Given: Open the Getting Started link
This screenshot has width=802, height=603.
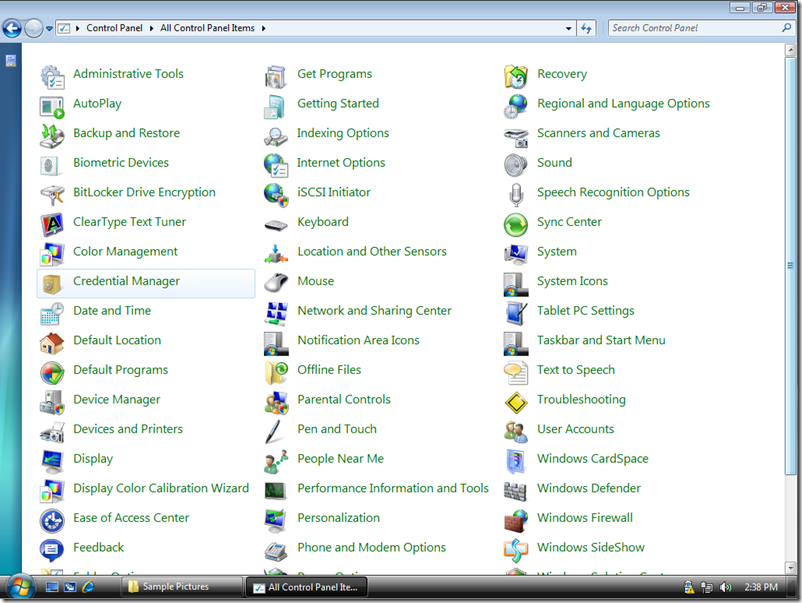Looking at the screenshot, I should (x=338, y=104).
